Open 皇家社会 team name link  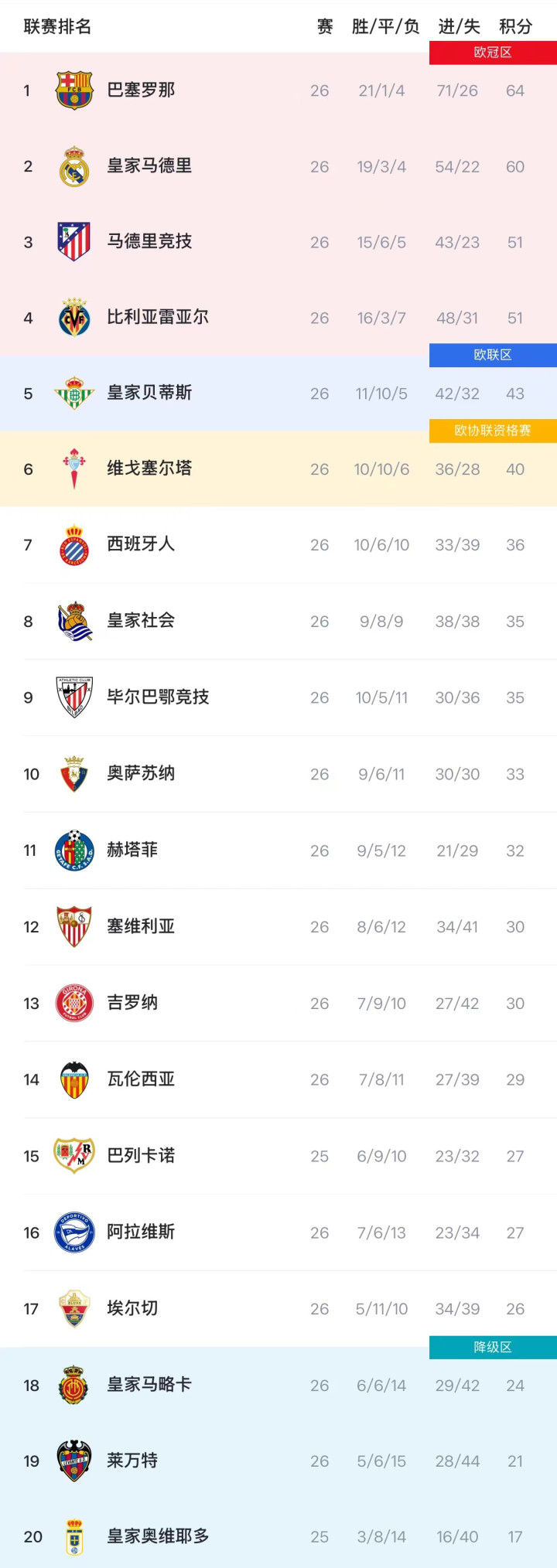[141, 621]
